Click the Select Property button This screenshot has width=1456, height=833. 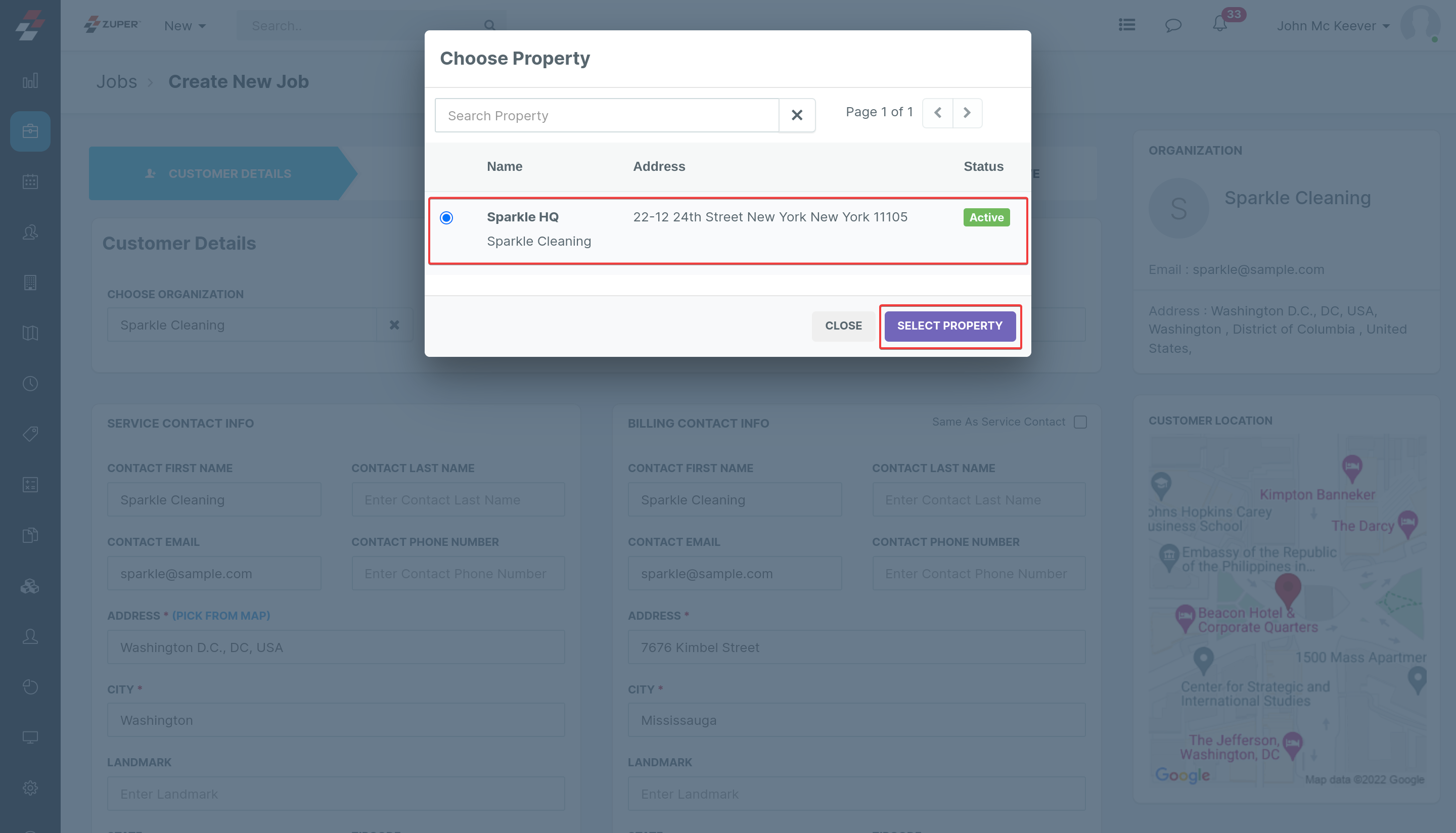point(950,326)
